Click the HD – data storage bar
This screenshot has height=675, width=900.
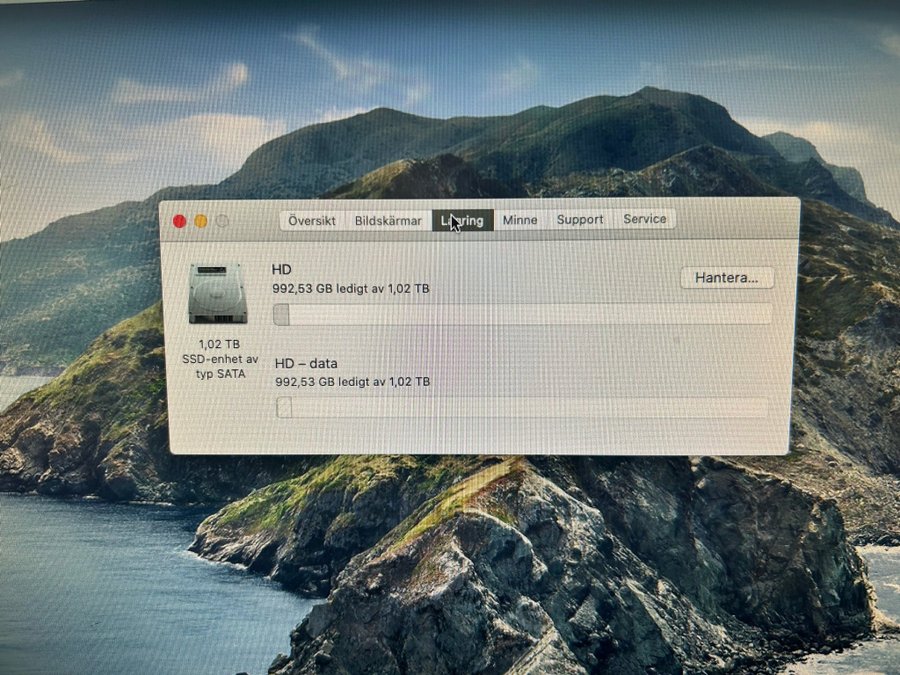tap(522, 407)
